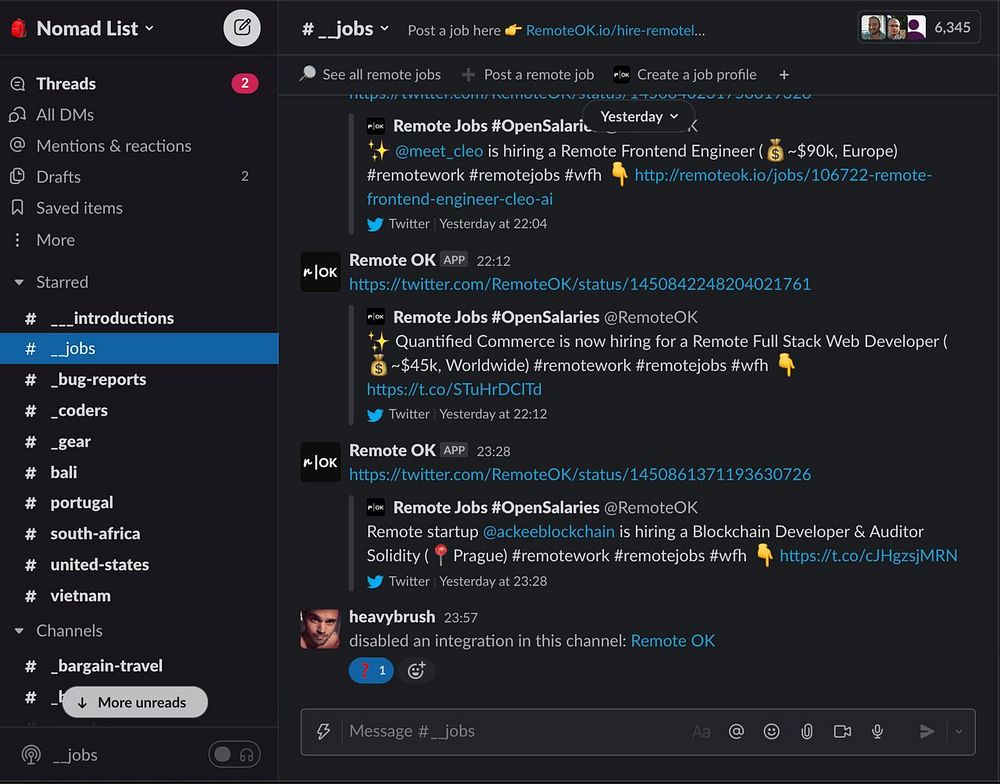Click the Remote OK integration link
This screenshot has height=784, width=1000.
click(672, 640)
